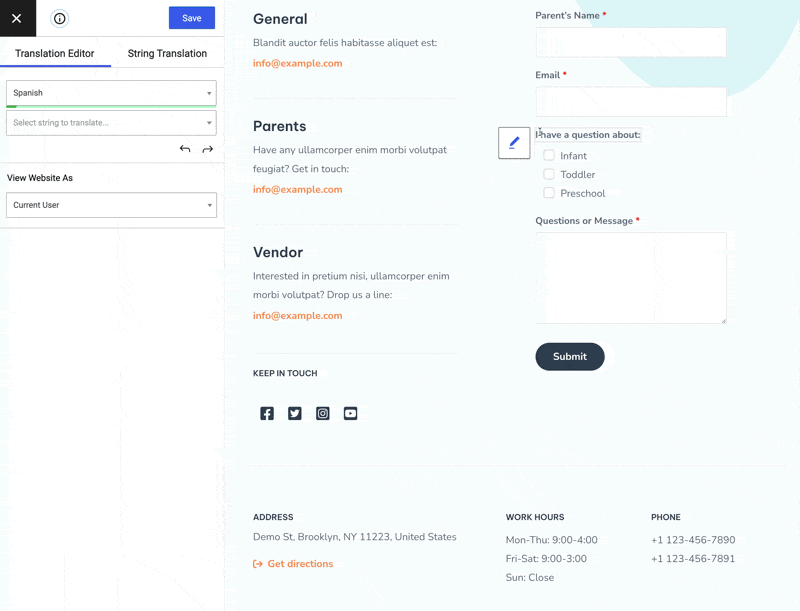The height and width of the screenshot is (611, 800).
Task: Open the Instagram social icon
Action: click(x=322, y=413)
